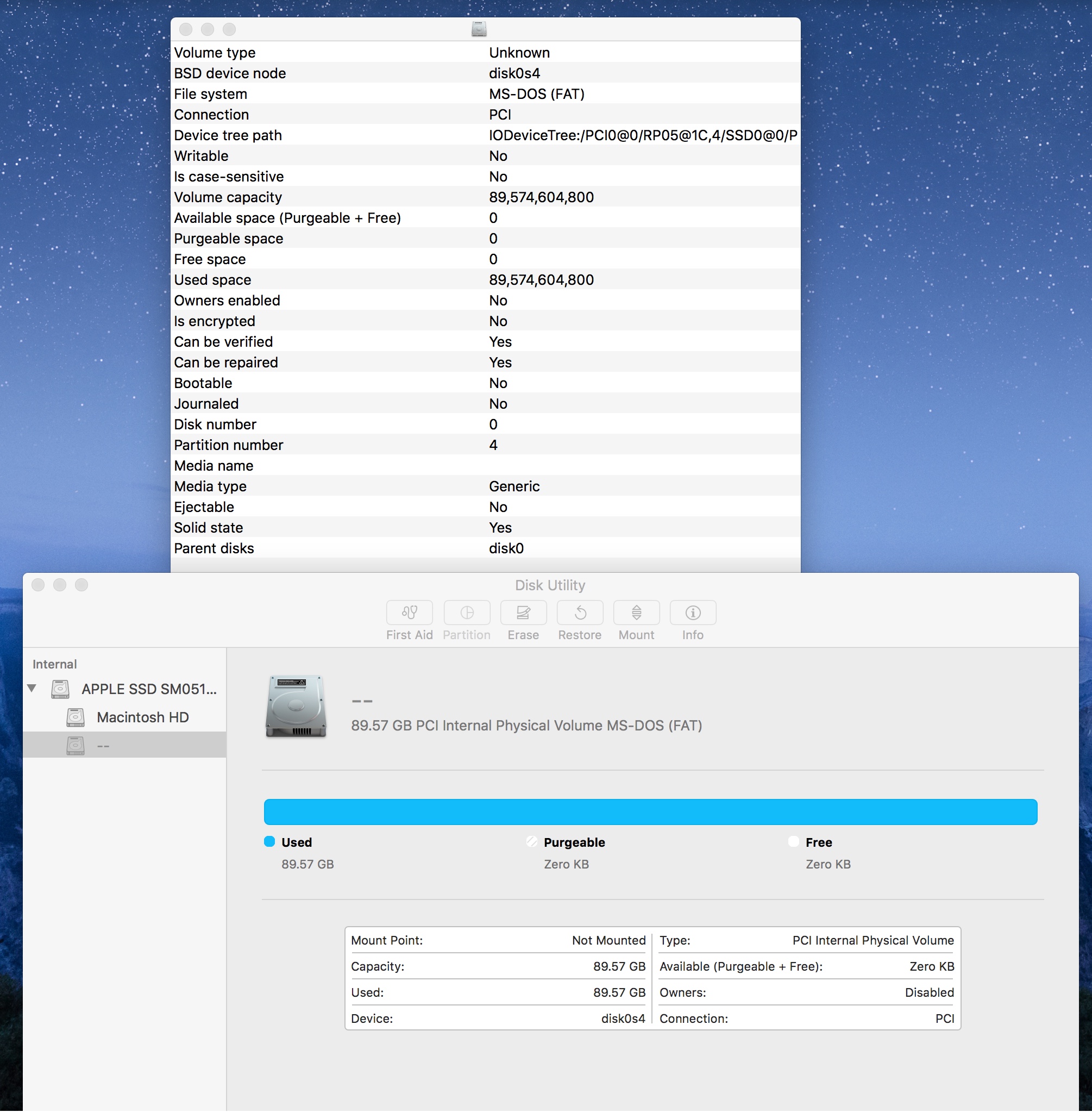Click the Restore arrow icon
This screenshot has height=1112, width=1092.
[x=579, y=613]
